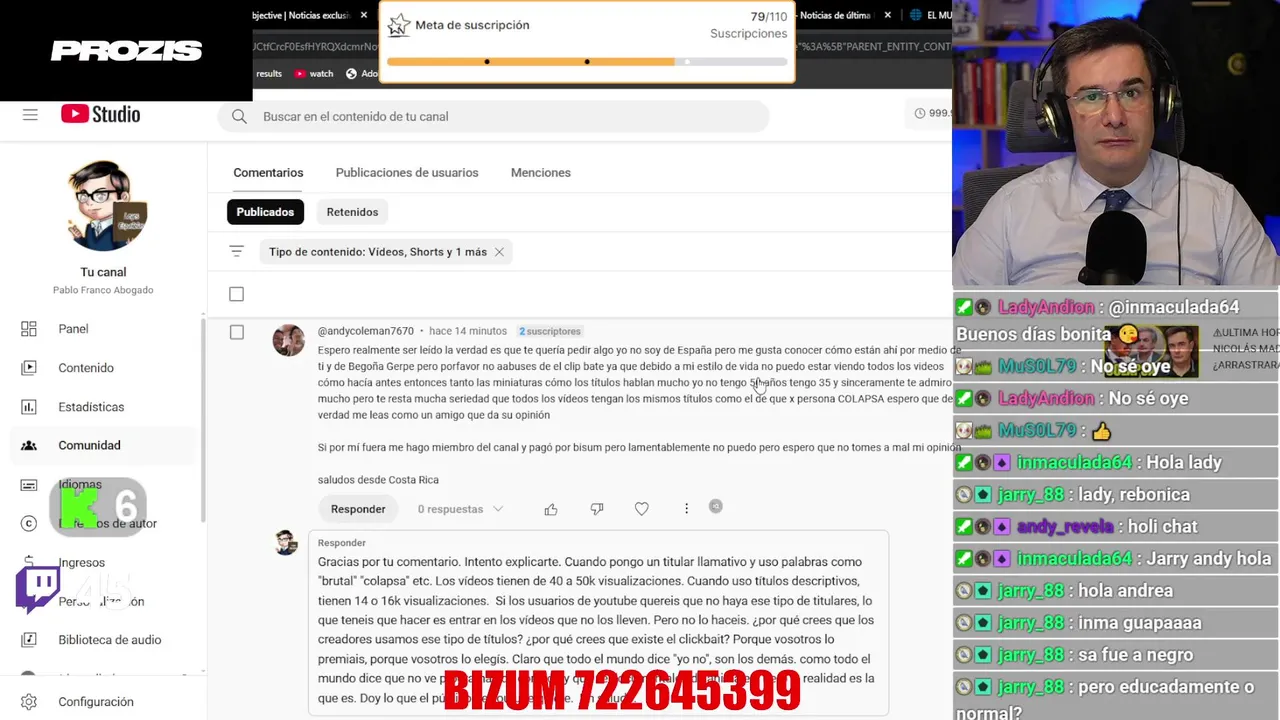Remove the Tipo de contenido filter

pyautogui.click(x=499, y=252)
